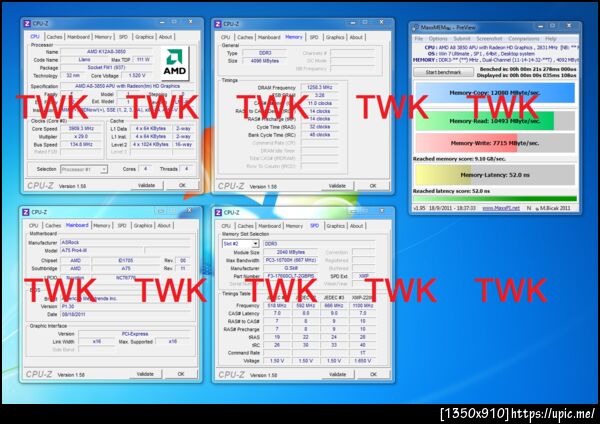Image resolution: width=600 pixels, height=424 pixels.
Task: Click CPU-Z icon in the SPD-tab window title bar
Action: tap(218, 213)
